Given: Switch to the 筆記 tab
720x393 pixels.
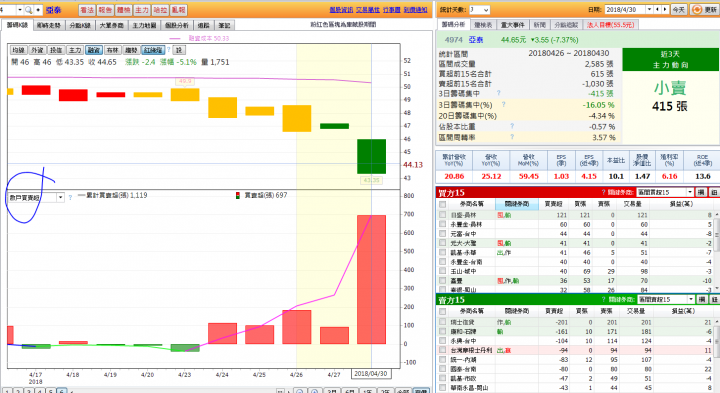Looking at the screenshot, I should tap(224, 25).
